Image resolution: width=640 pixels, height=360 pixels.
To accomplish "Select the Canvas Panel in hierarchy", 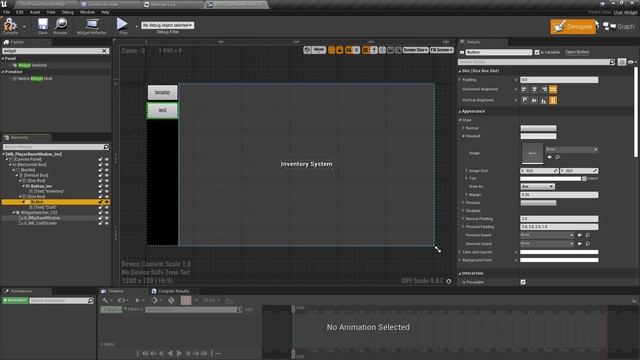I will click(28, 160).
